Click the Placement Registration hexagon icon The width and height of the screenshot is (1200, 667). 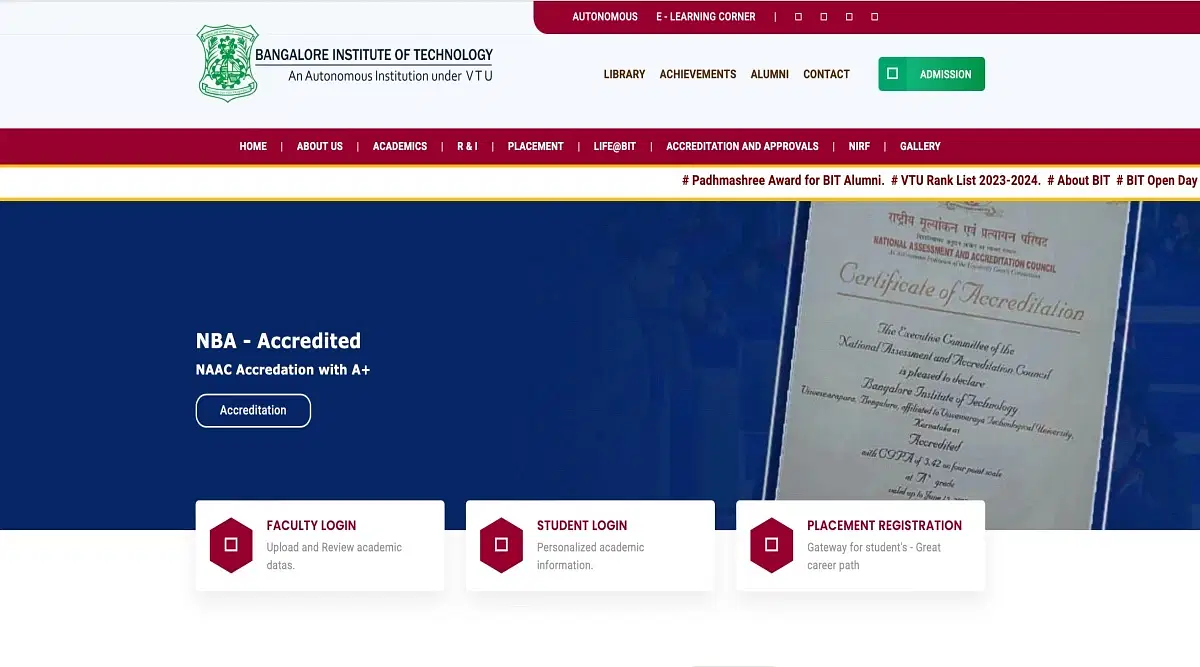coord(771,545)
